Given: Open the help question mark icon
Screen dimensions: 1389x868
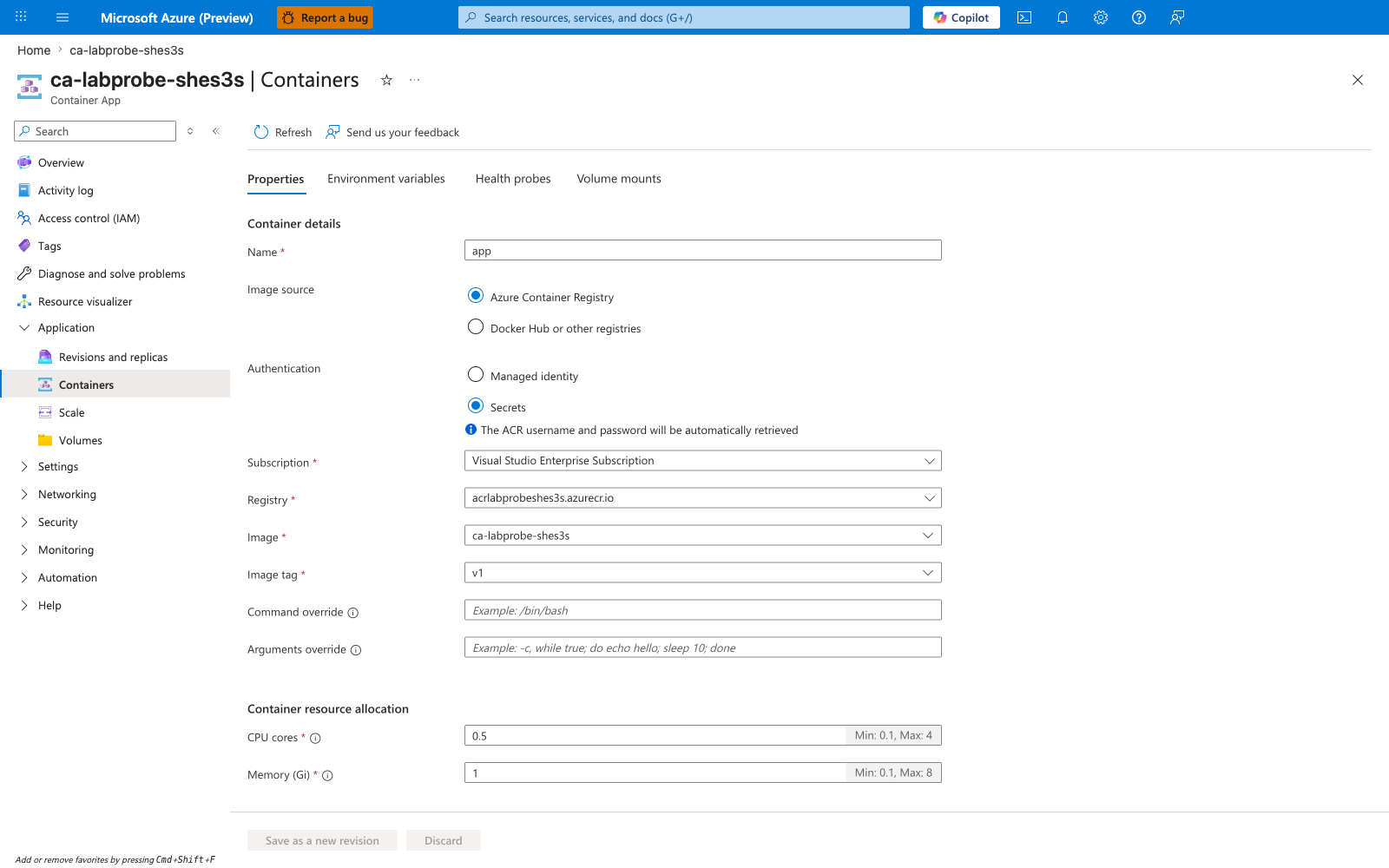Looking at the screenshot, I should point(1139,17).
